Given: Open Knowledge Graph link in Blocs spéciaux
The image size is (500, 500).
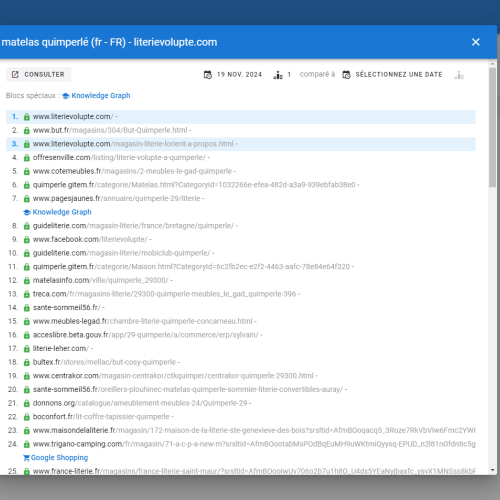Looking at the screenshot, I should tap(101, 96).
